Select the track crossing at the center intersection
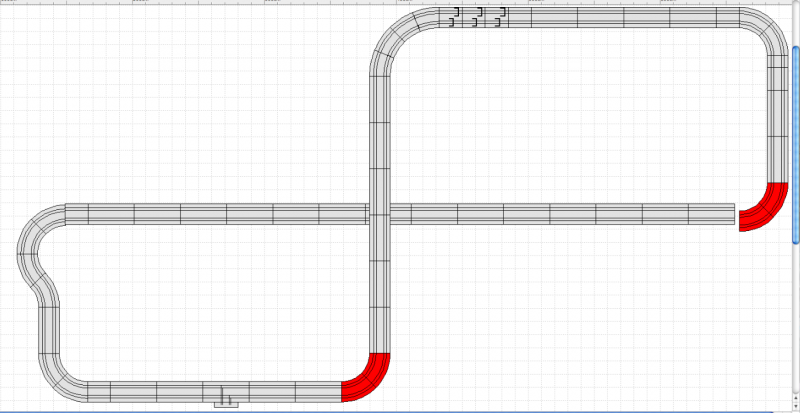Screen dimensions: 800x413 (378, 213)
